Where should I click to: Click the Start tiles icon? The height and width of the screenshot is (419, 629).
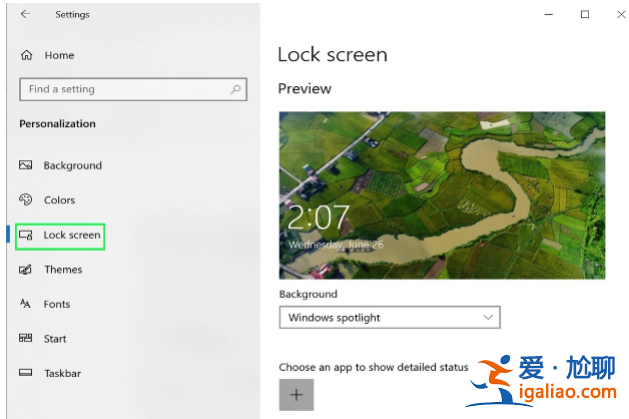pos(25,338)
